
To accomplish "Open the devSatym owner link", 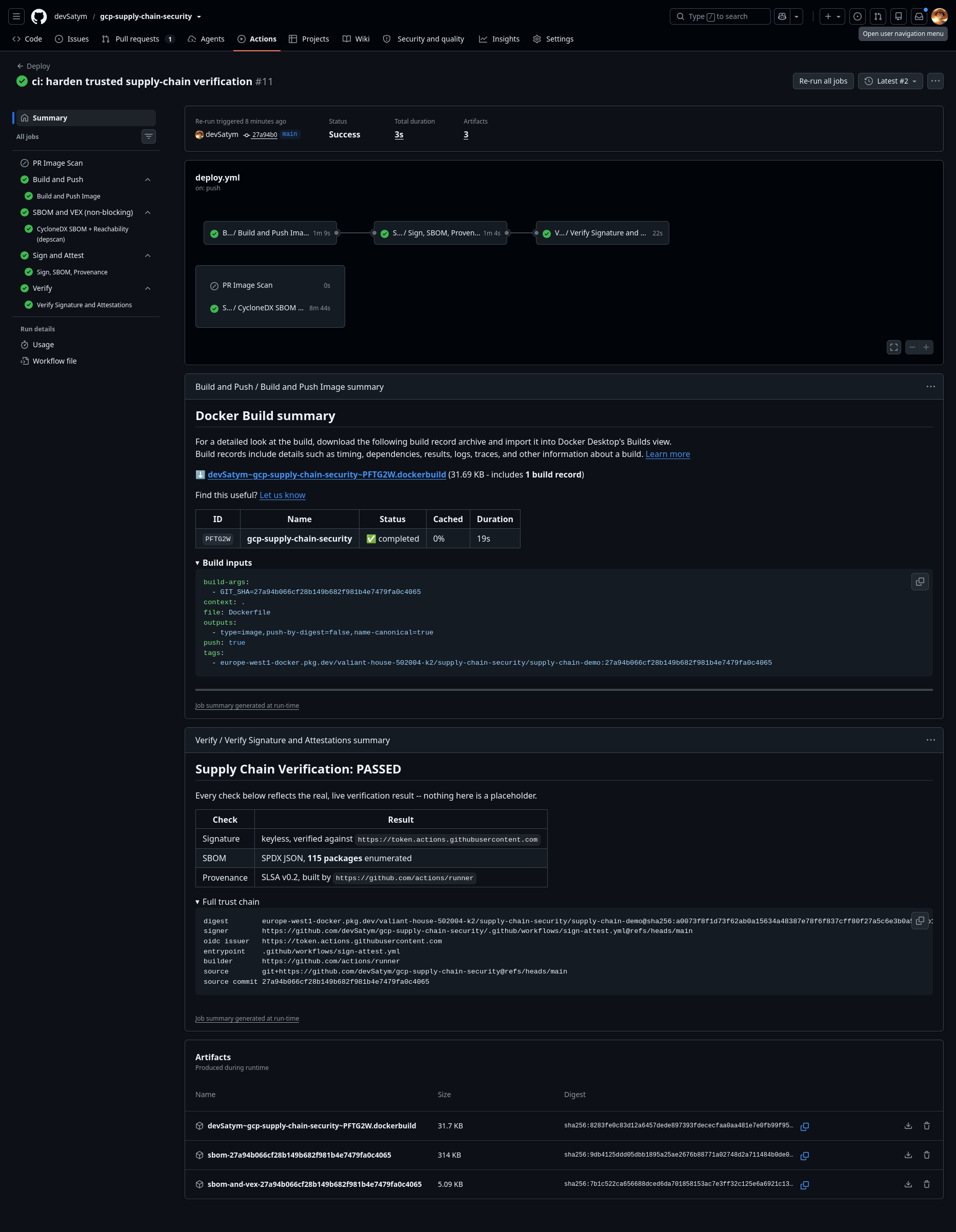I will click(x=70, y=16).
